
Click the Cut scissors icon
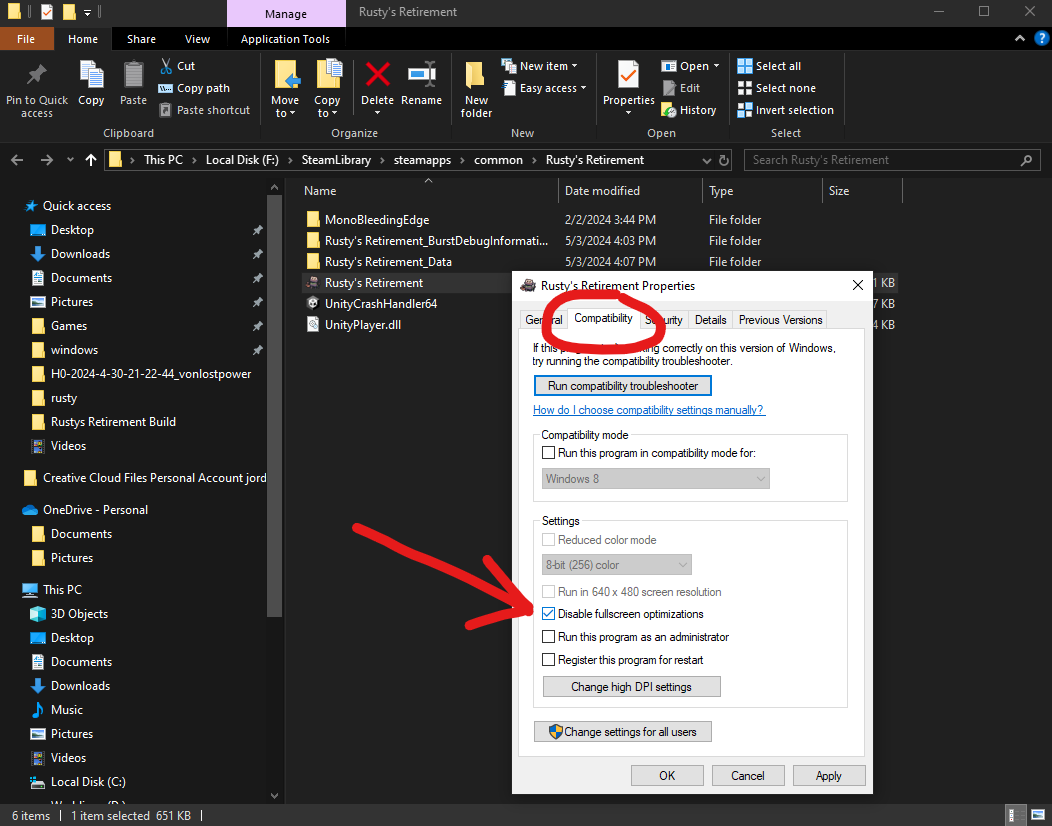(166, 66)
